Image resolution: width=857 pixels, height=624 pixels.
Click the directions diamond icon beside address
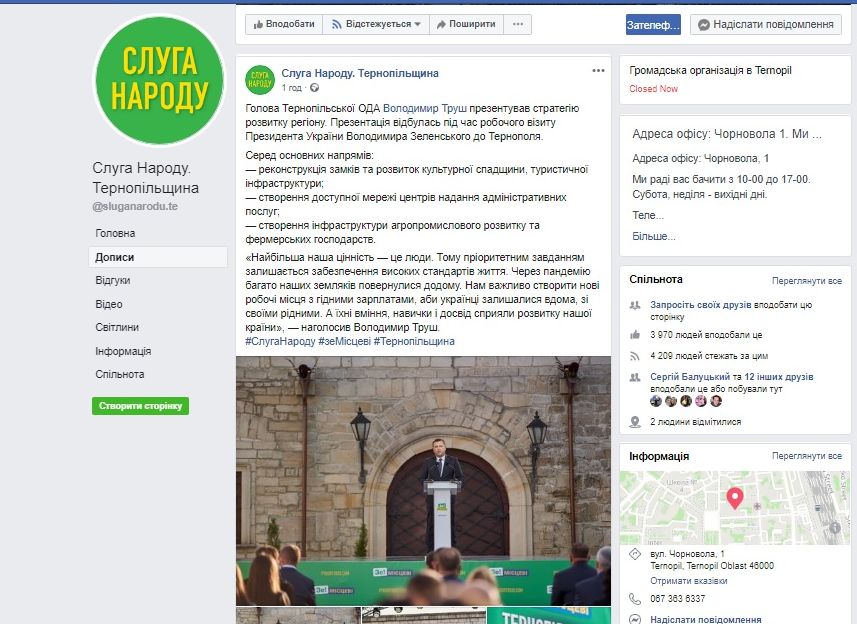(x=635, y=554)
